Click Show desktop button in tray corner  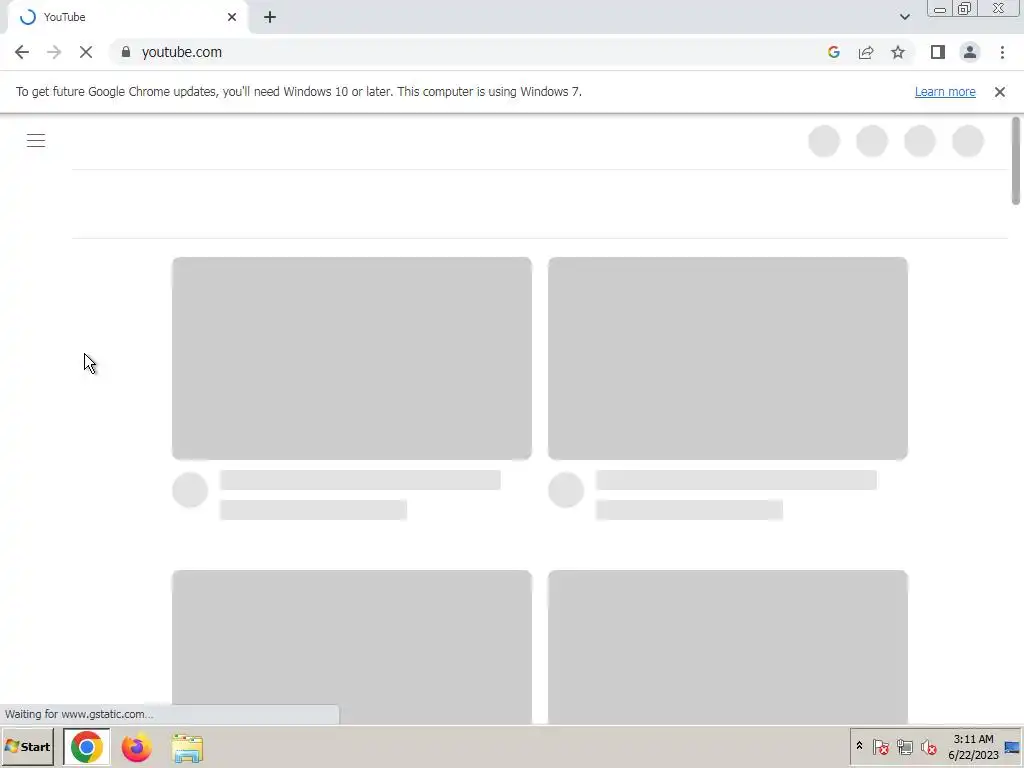coord(1013,746)
